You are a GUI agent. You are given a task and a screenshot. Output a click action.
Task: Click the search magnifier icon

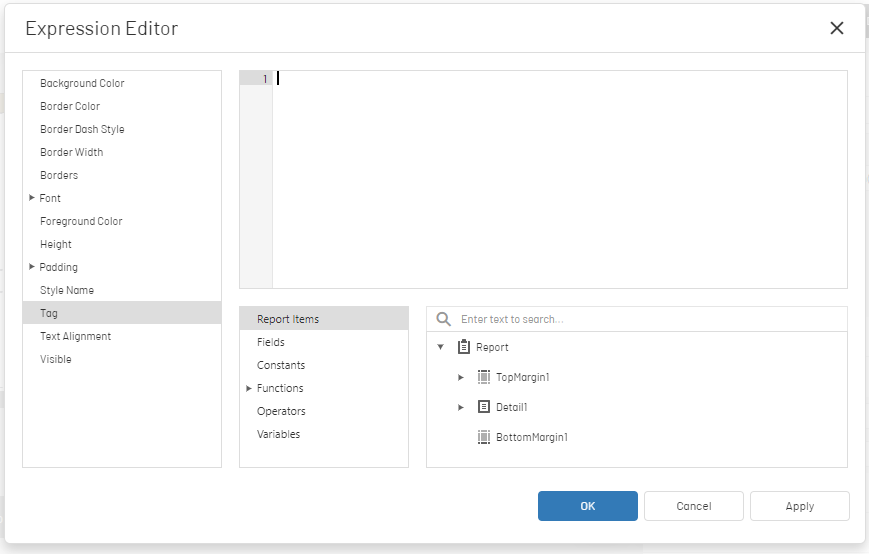tap(443, 319)
